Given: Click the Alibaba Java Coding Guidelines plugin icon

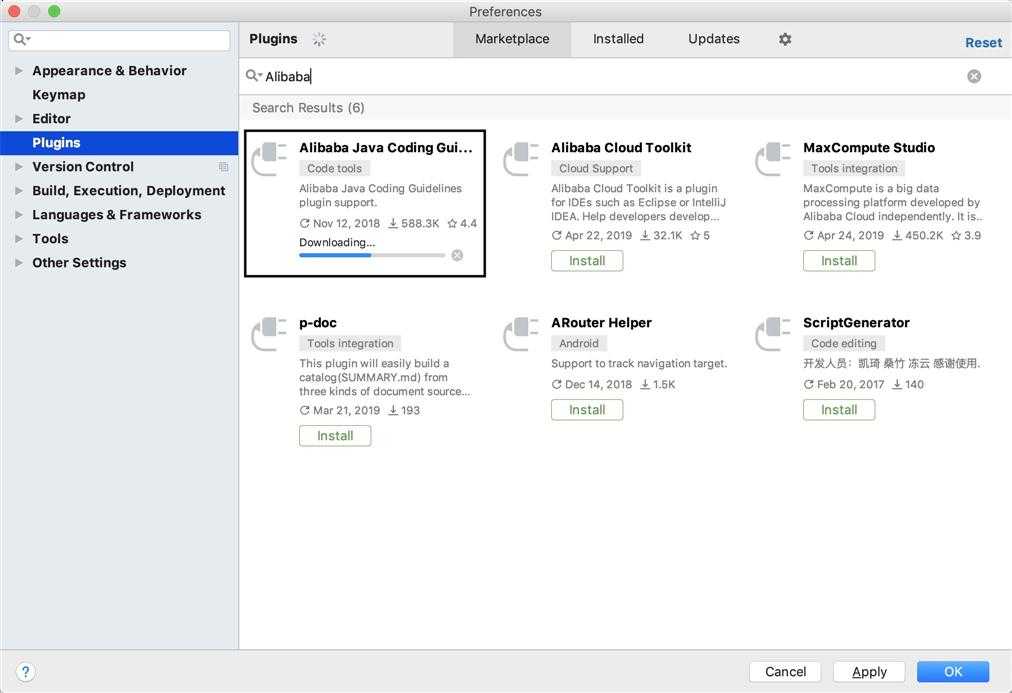Looking at the screenshot, I should pos(269,159).
